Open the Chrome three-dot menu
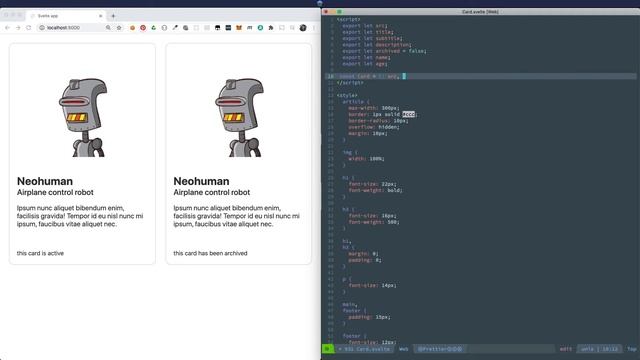The height and width of the screenshot is (360, 640). pyautogui.click(x=313, y=28)
